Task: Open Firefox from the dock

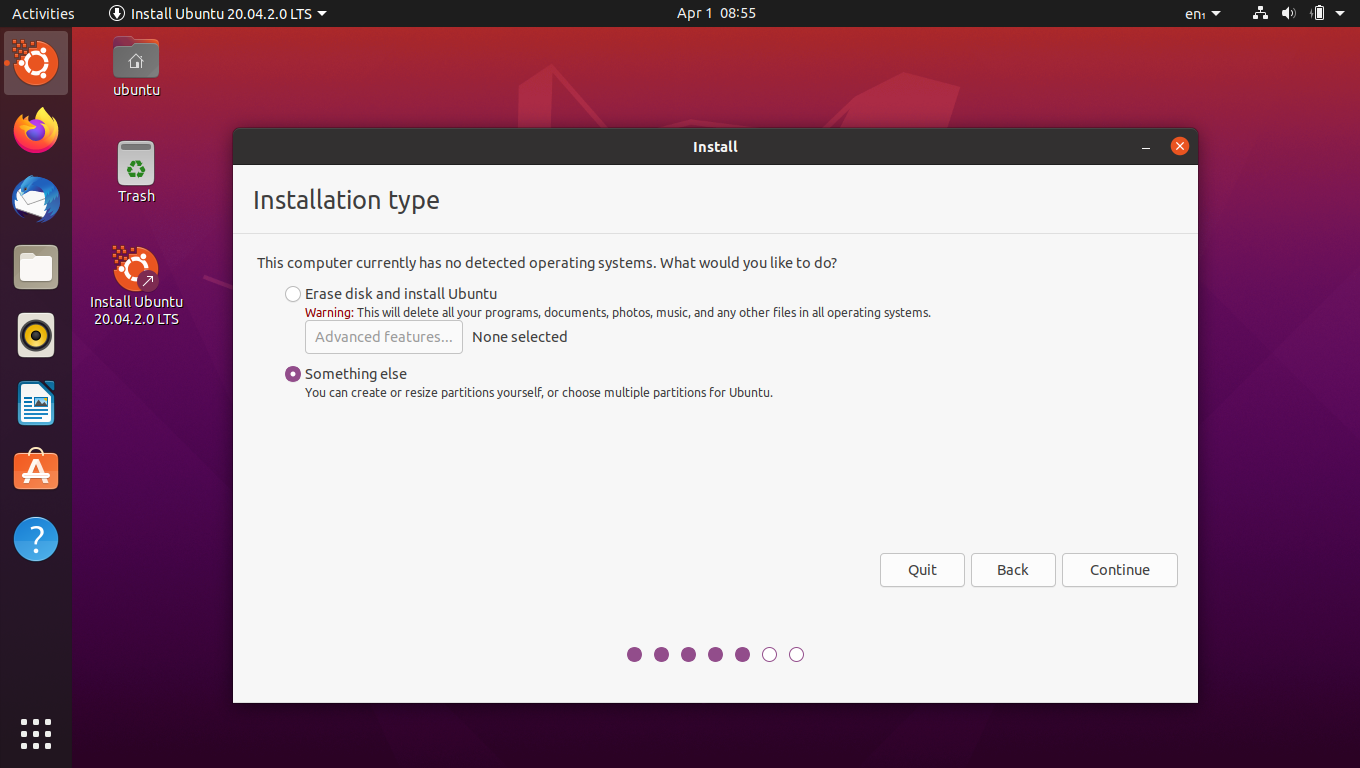Action: pyautogui.click(x=36, y=131)
